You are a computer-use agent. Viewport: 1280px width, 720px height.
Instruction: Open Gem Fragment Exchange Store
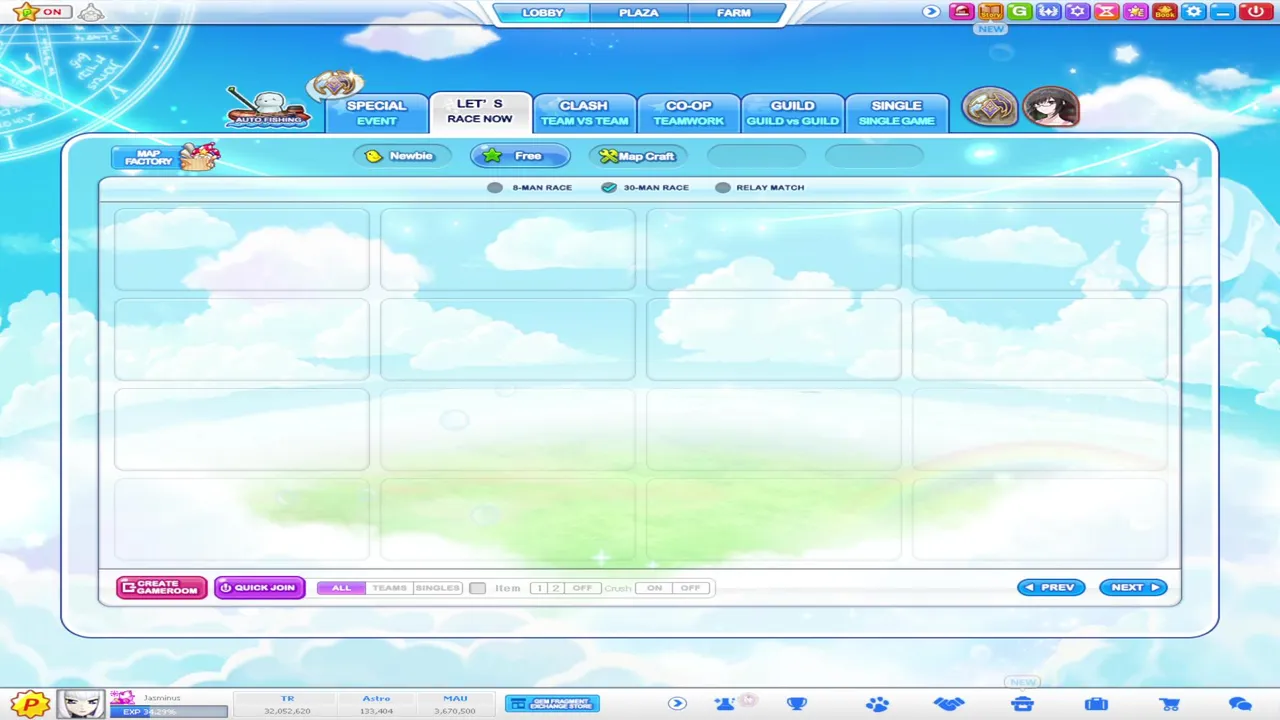pos(552,704)
